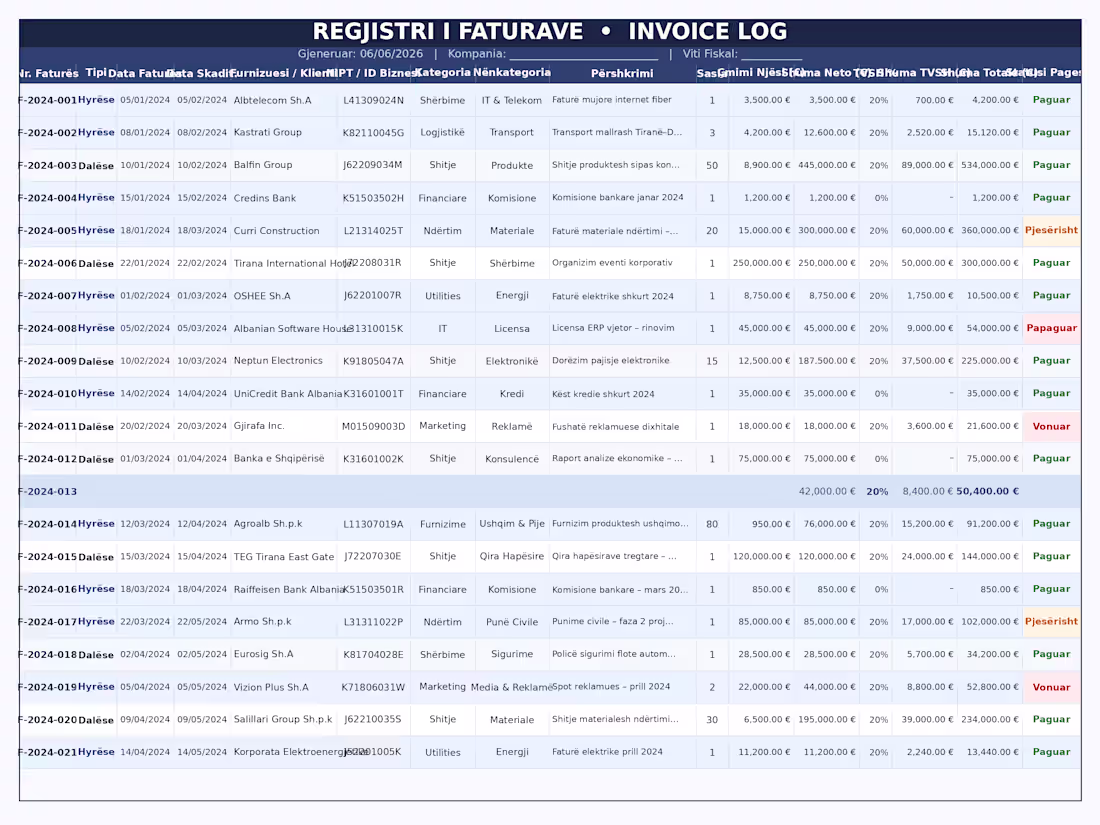This screenshot has height=825, width=1100.
Task: Click Qira Hapësire subcategory cell
Action: 512,556
